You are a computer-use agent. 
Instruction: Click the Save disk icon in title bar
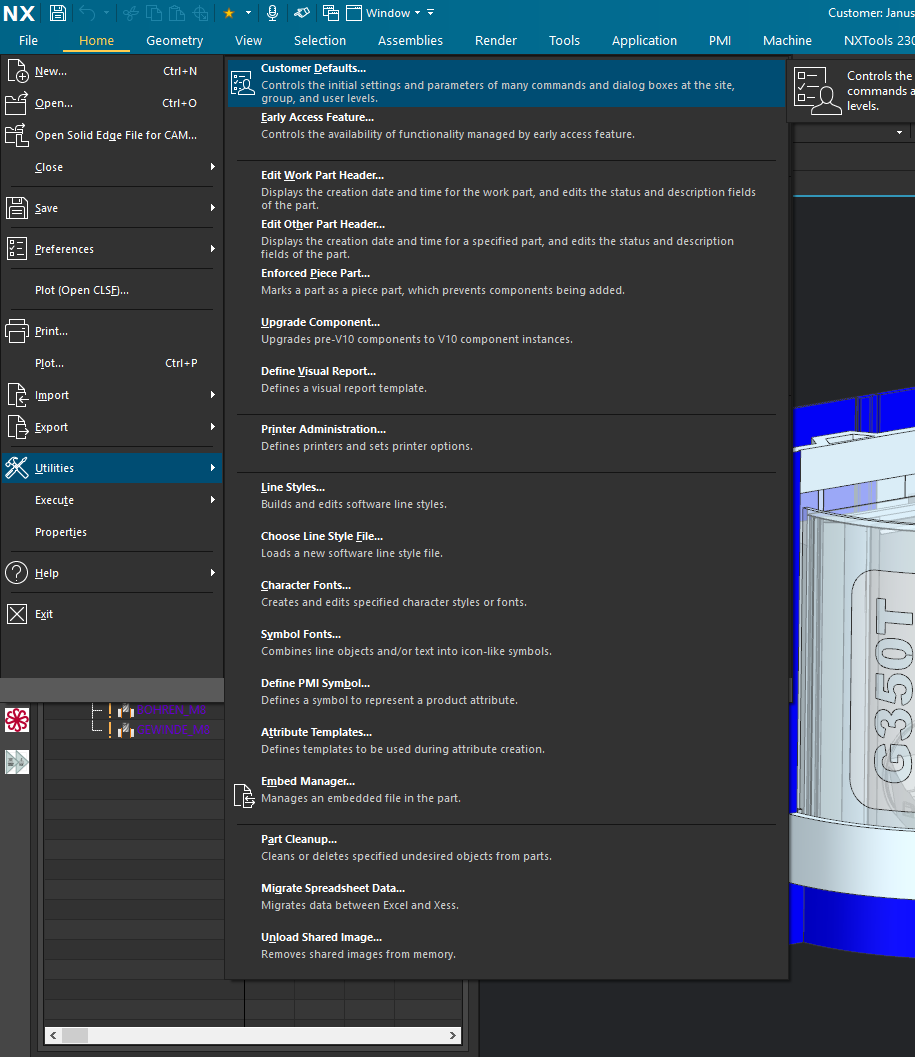[57, 13]
